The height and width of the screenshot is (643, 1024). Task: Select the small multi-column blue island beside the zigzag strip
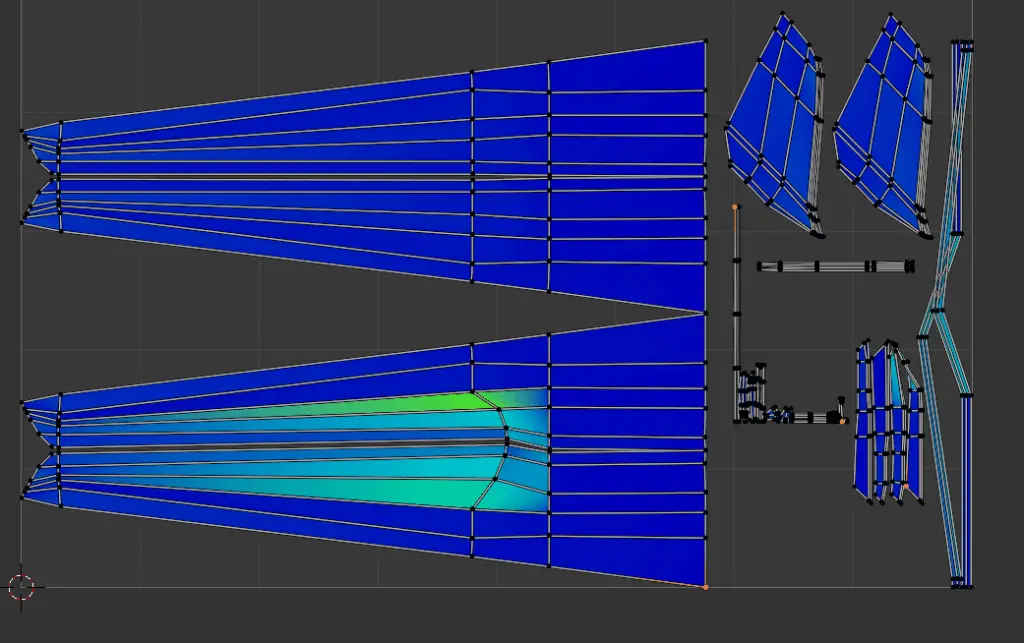point(889,422)
